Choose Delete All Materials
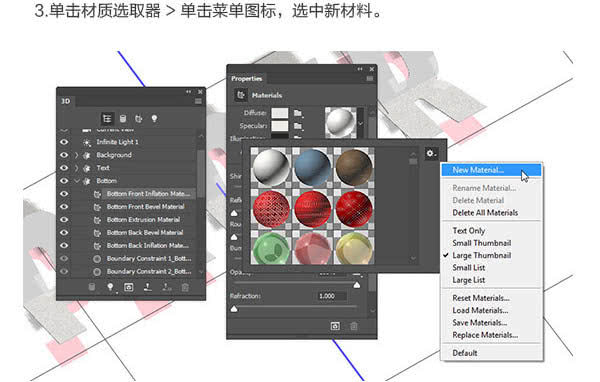 (x=485, y=213)
